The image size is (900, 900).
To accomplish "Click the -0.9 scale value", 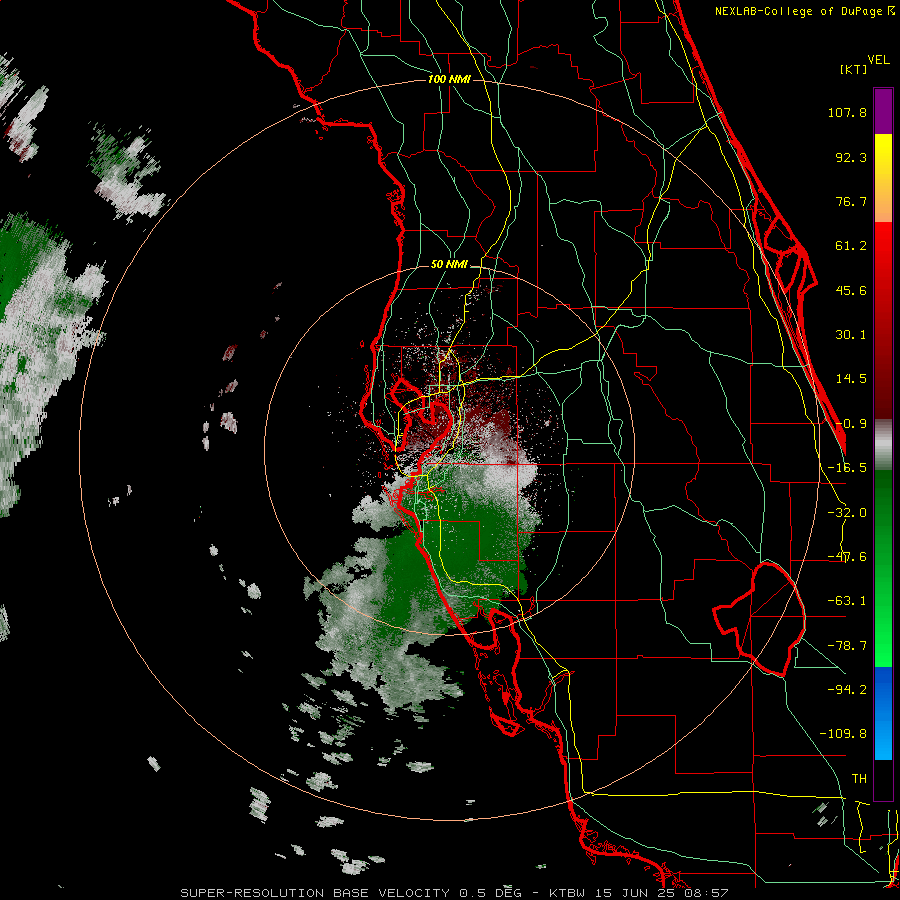I will 851,424.
